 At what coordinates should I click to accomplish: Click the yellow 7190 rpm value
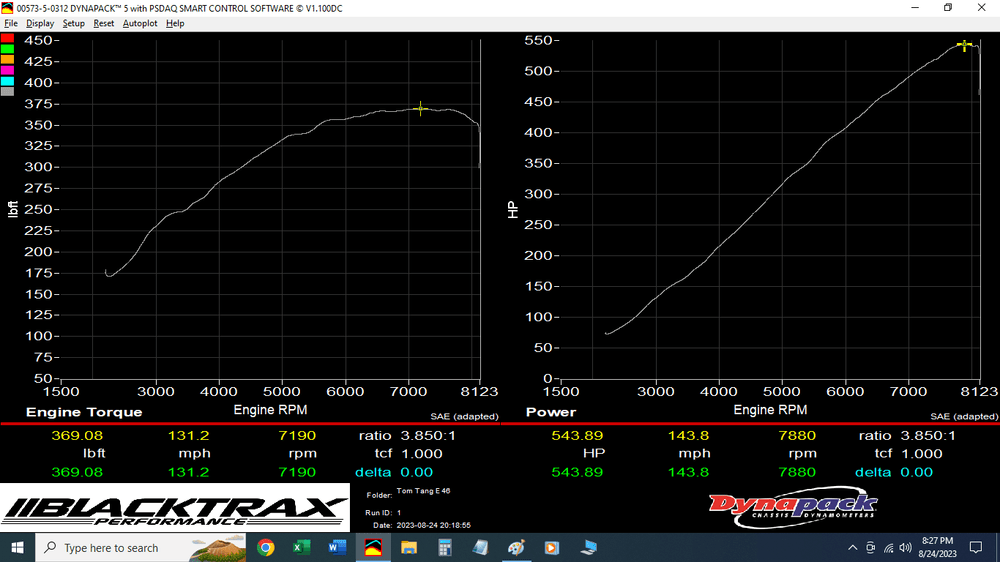(x=297, y=436)
